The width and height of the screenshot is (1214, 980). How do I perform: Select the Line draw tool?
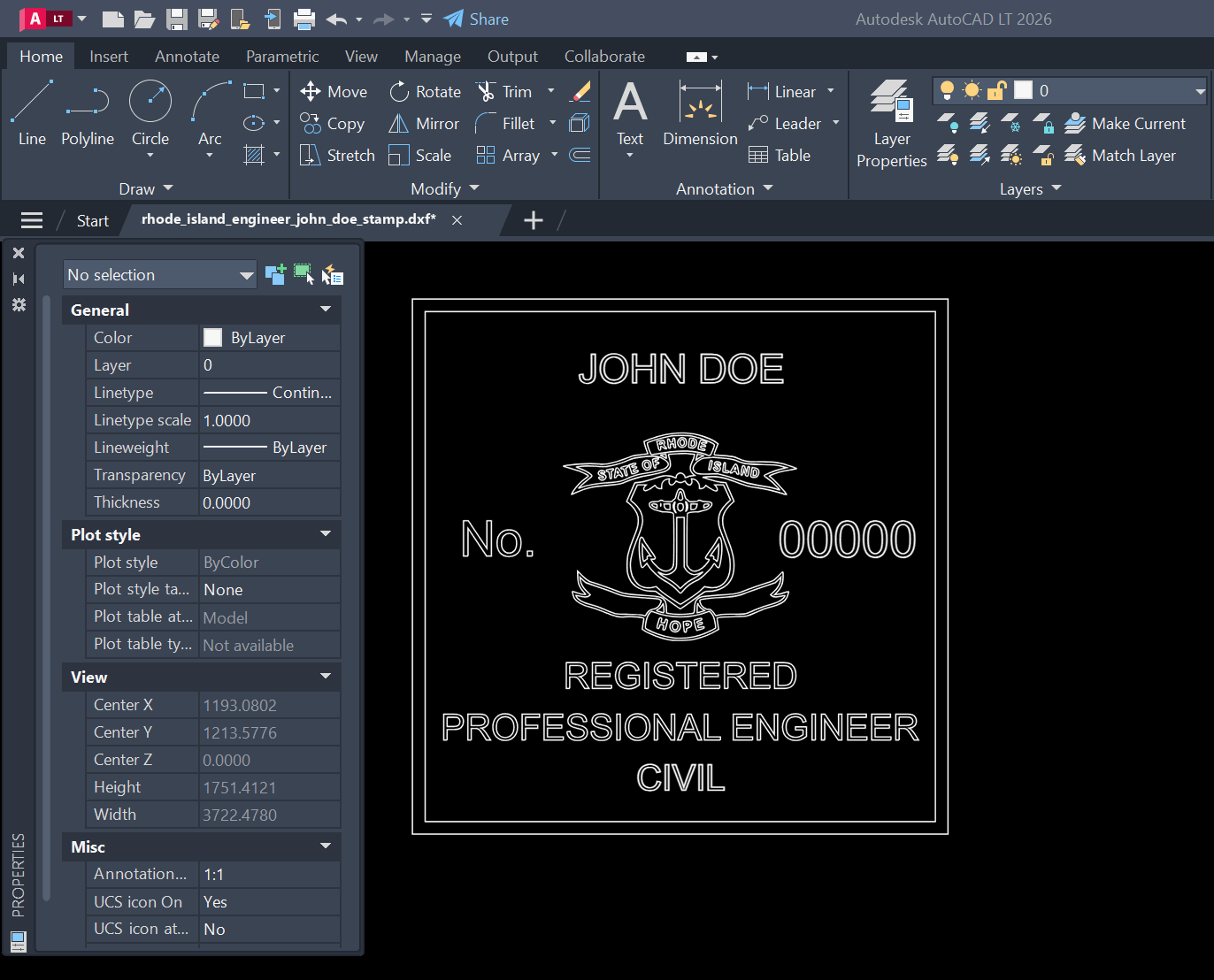tap(32, 114)
